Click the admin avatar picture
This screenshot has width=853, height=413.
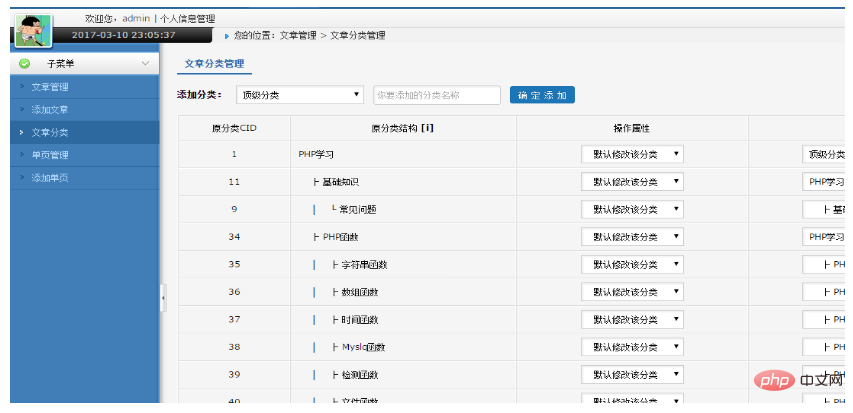tap(33, 30)
